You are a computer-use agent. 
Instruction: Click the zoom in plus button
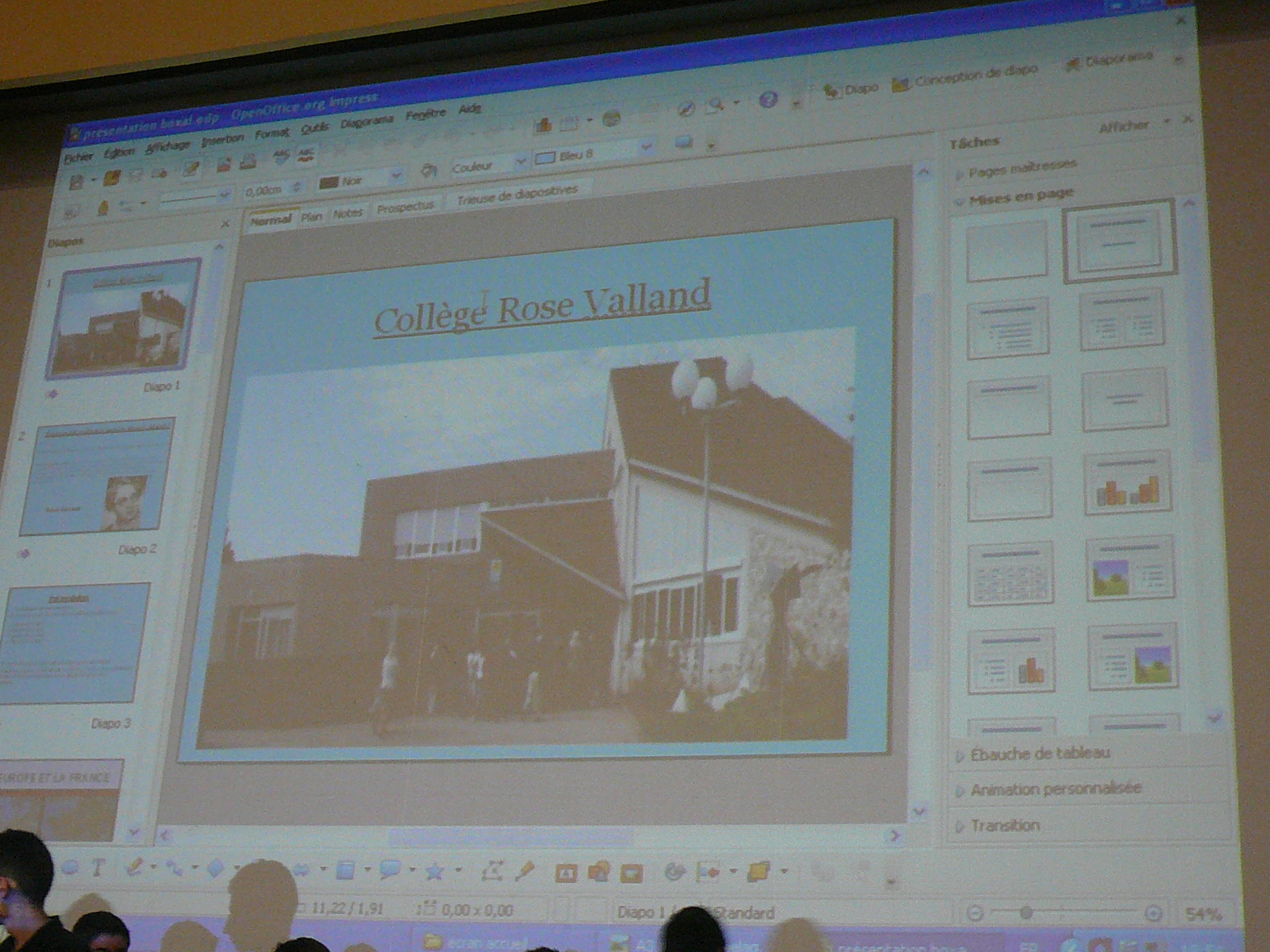click(x=1154, y=914)
